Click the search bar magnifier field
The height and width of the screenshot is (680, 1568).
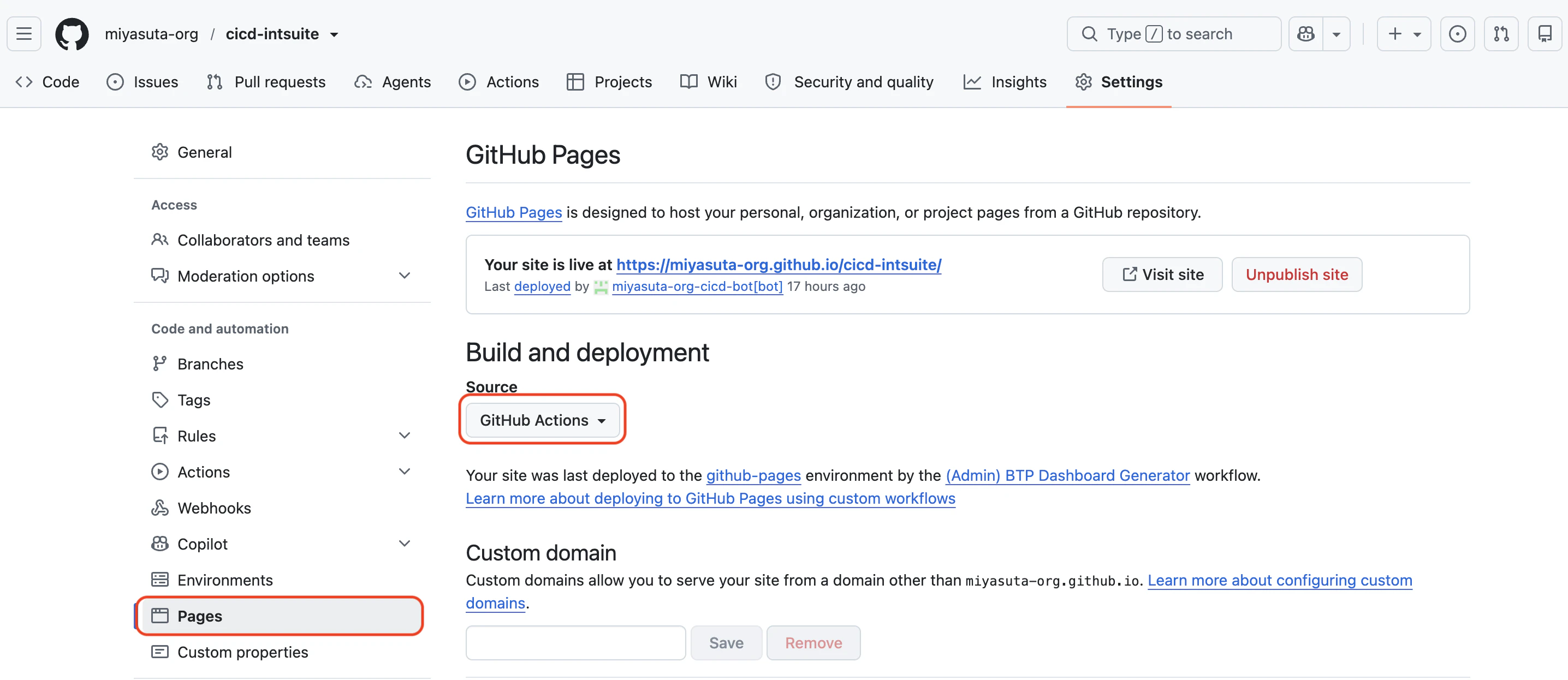[x=1174, y=33]
